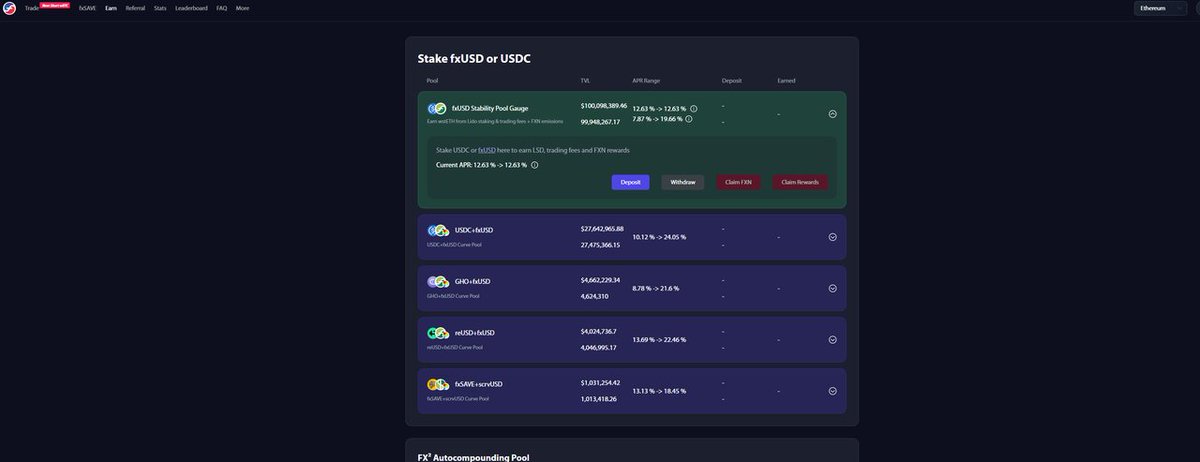Click the fxUSD Stability Pool Gauge title

[490, 108]
